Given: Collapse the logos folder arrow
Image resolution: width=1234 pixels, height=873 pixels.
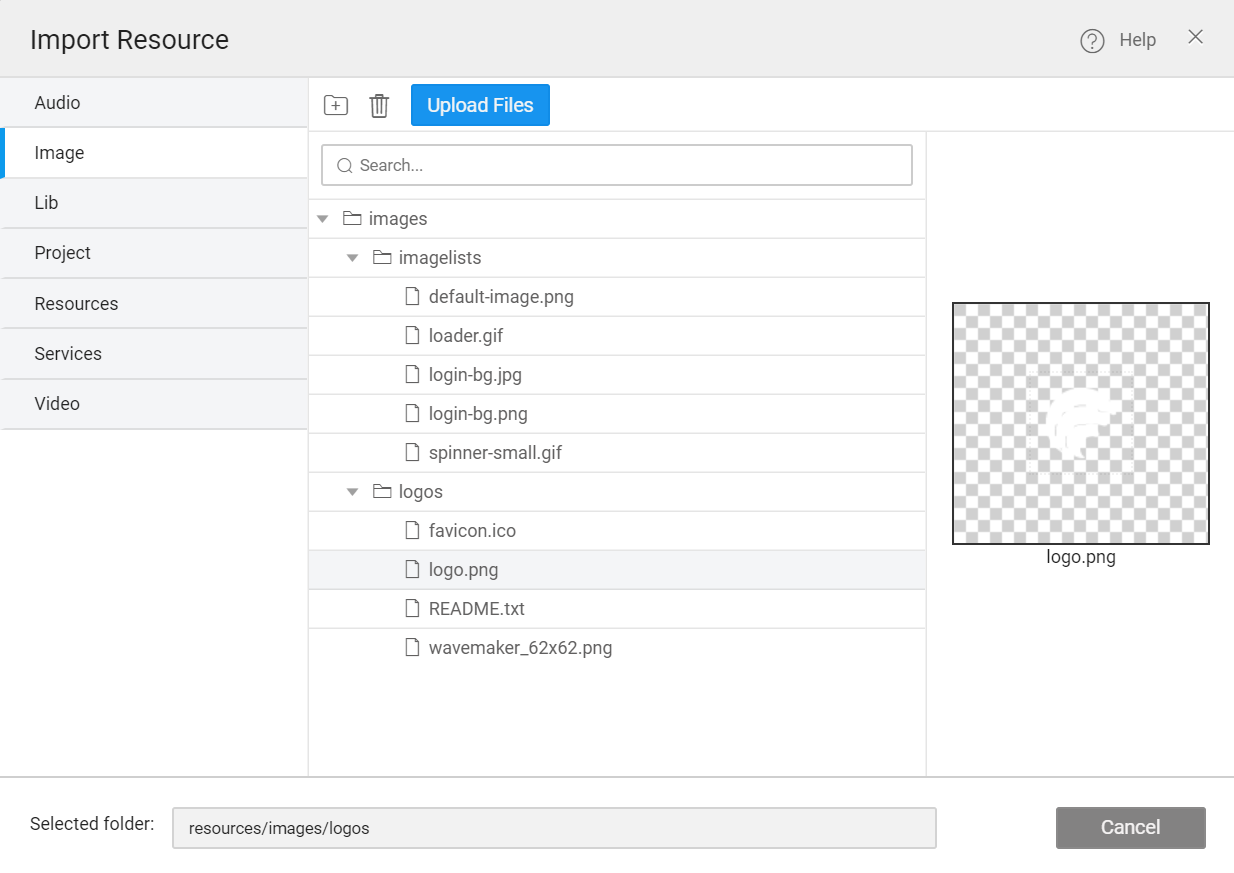Looking at the screenshot, I should pyautogui.click(x=352, y=492).
